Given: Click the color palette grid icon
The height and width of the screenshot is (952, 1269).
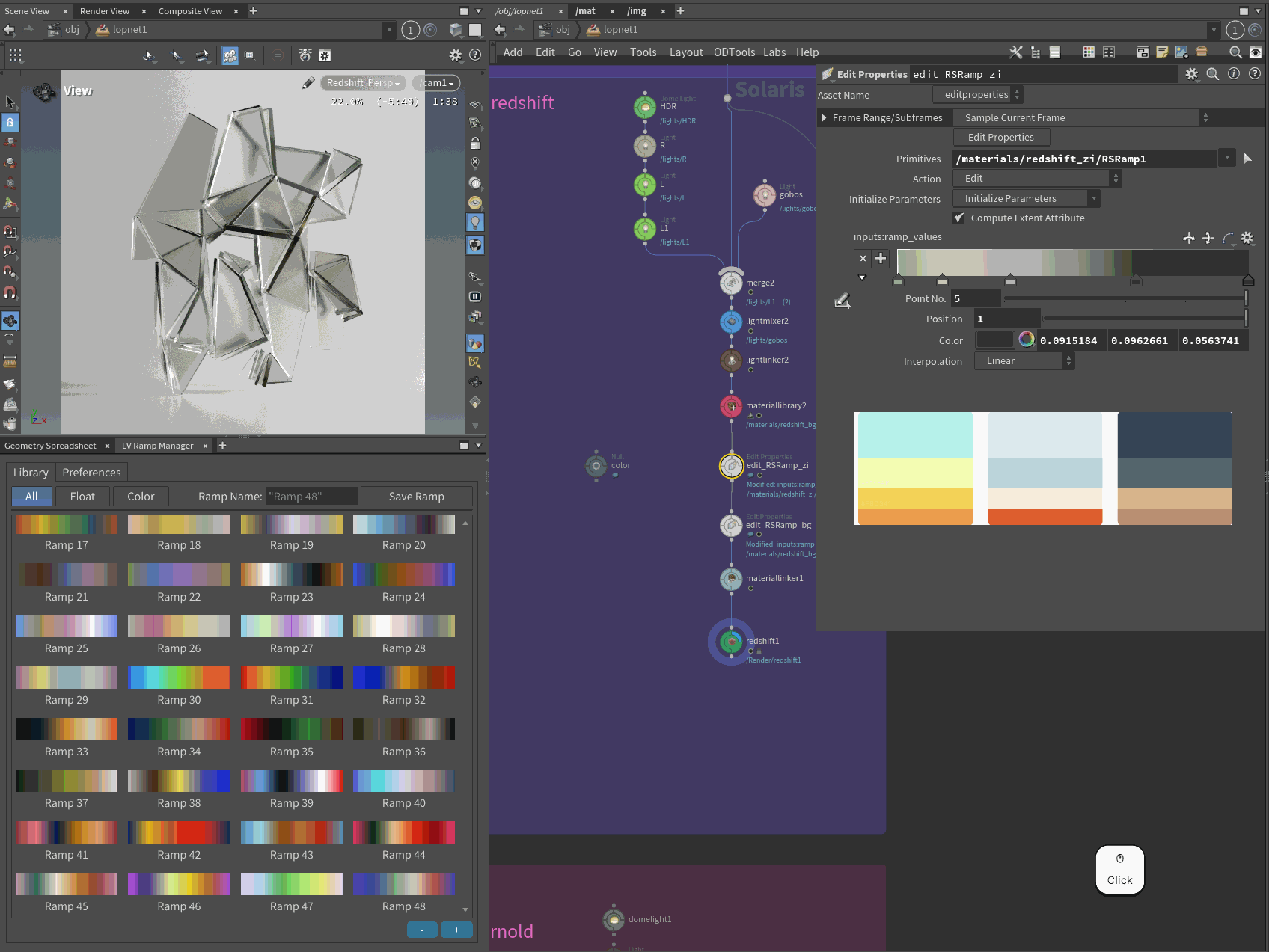Looking at the screenshot, I should click(x=1089, y=52).
